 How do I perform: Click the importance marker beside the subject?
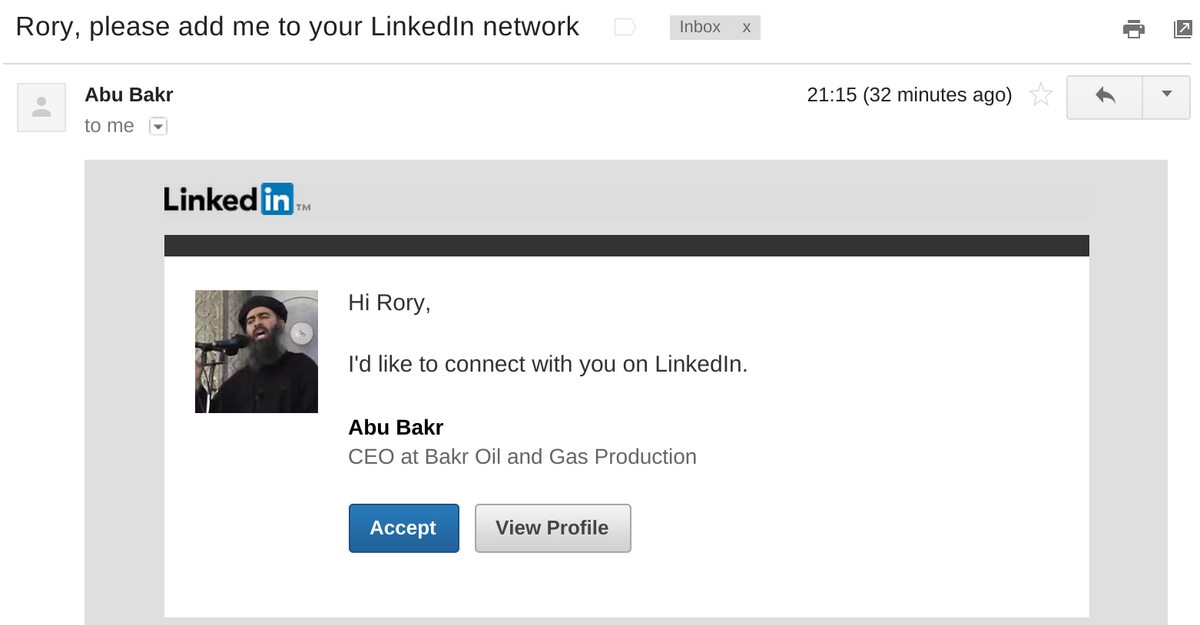point(624,28)
